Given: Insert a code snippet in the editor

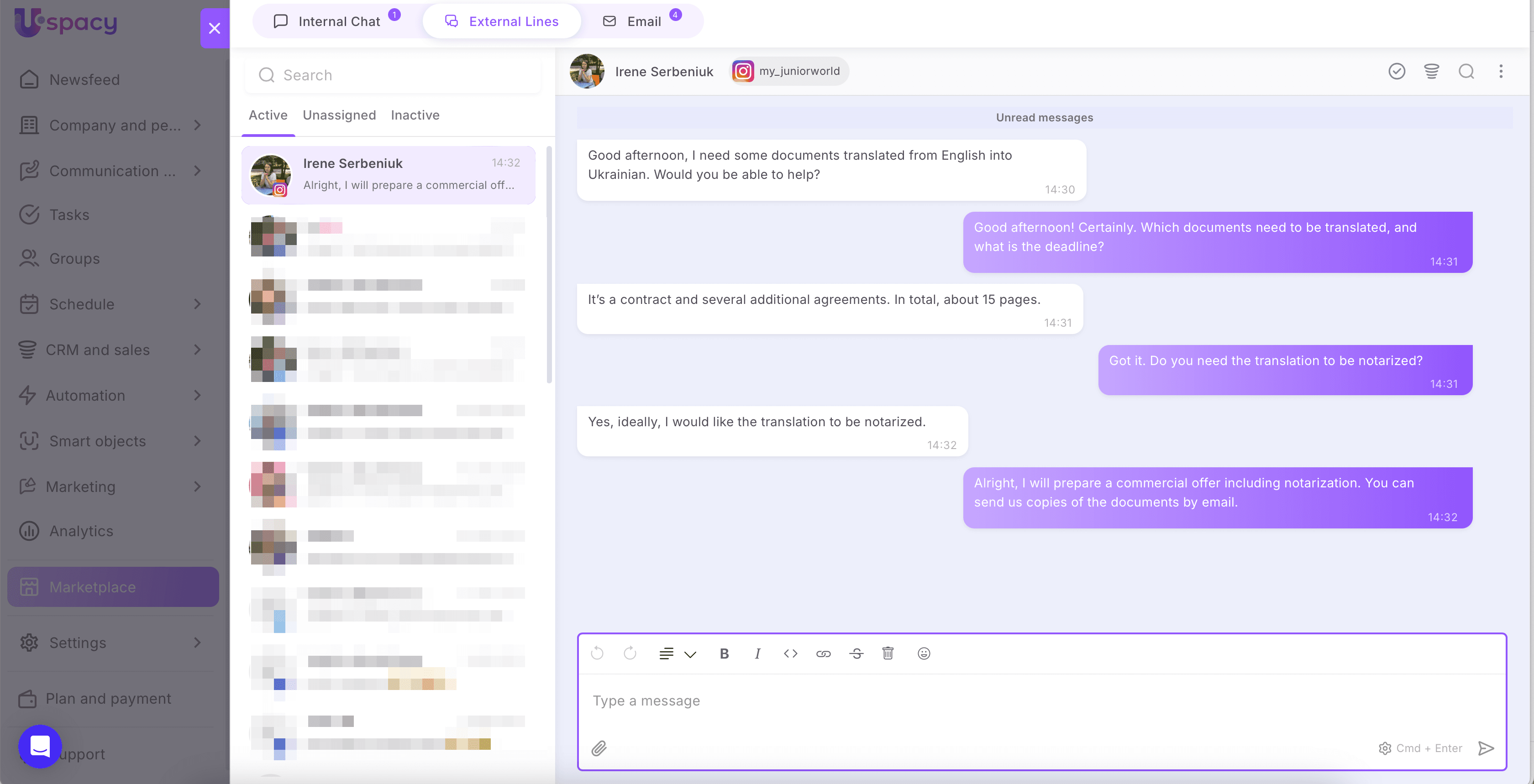Looking at the screenshot, I should tap(790, 653).
